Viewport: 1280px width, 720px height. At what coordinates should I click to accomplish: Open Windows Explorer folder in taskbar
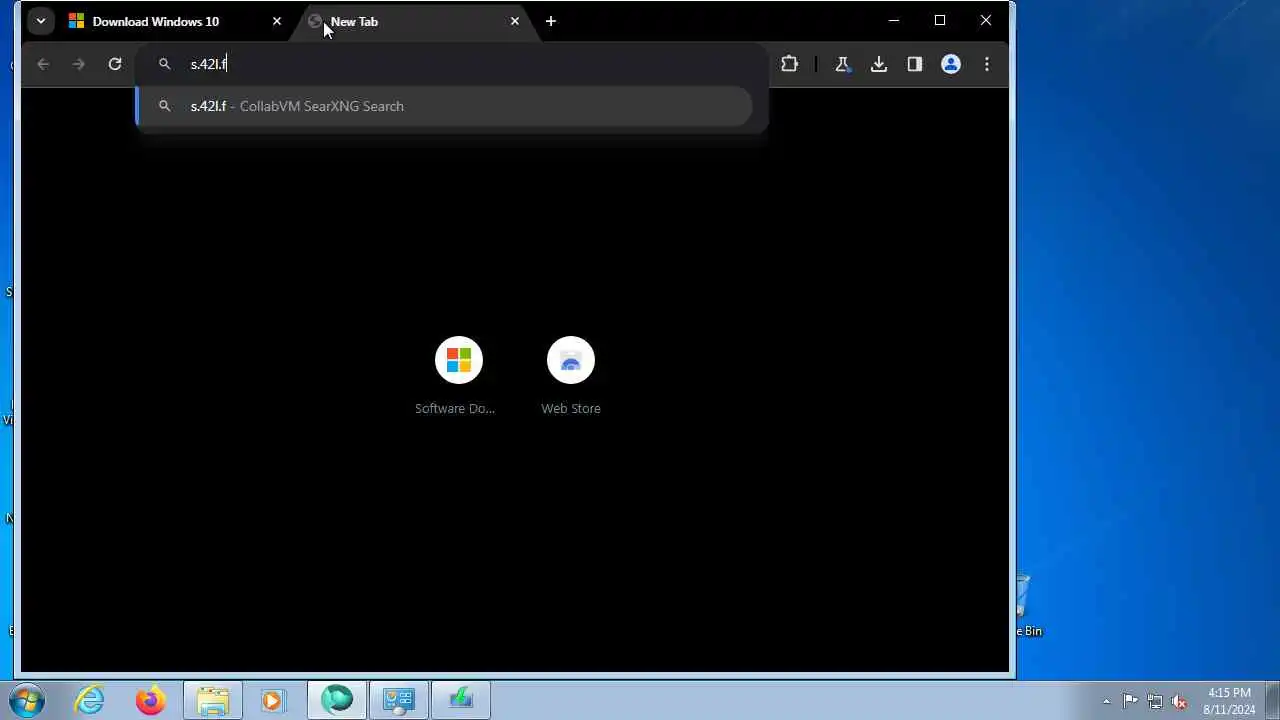click(212, 700)
